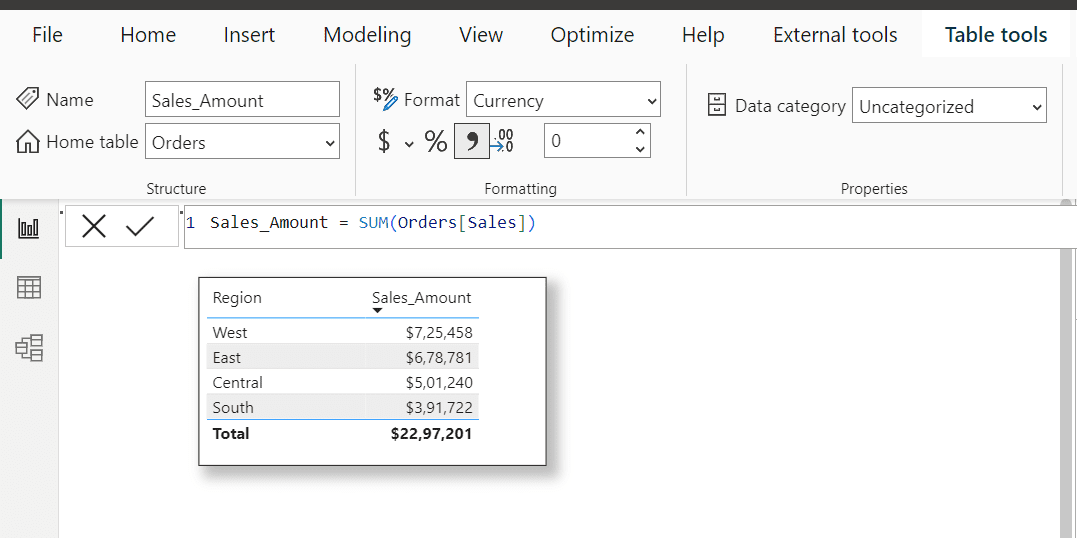Viewport: 1077px width, 538px height.
Task: Open the File menu
Action: 47,35
